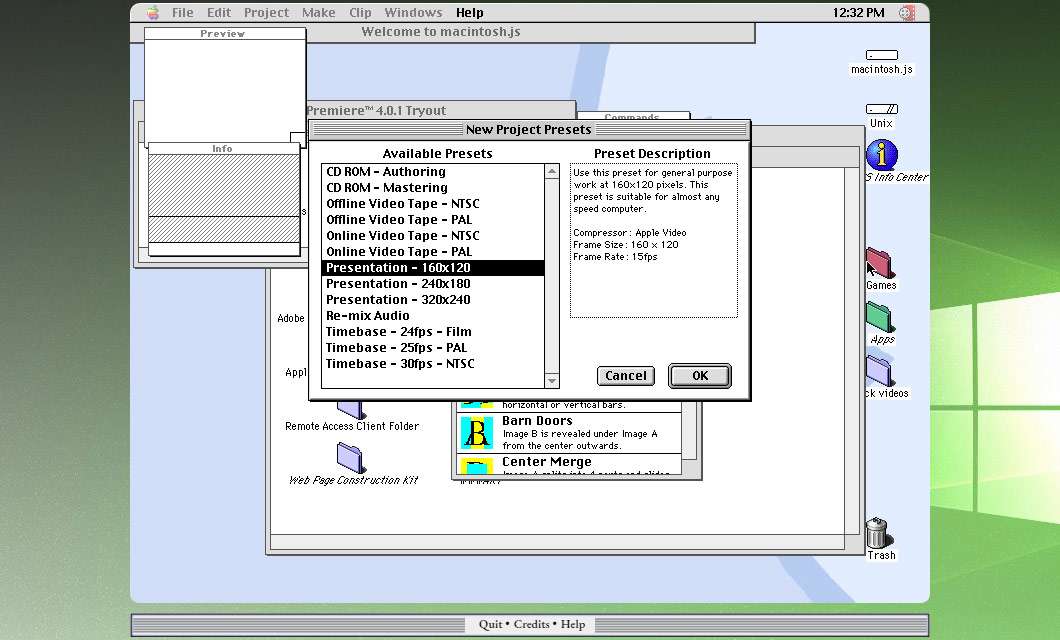Select the Presentation - 160x120 preset
1060x640 pixels.
coord(433,268)
